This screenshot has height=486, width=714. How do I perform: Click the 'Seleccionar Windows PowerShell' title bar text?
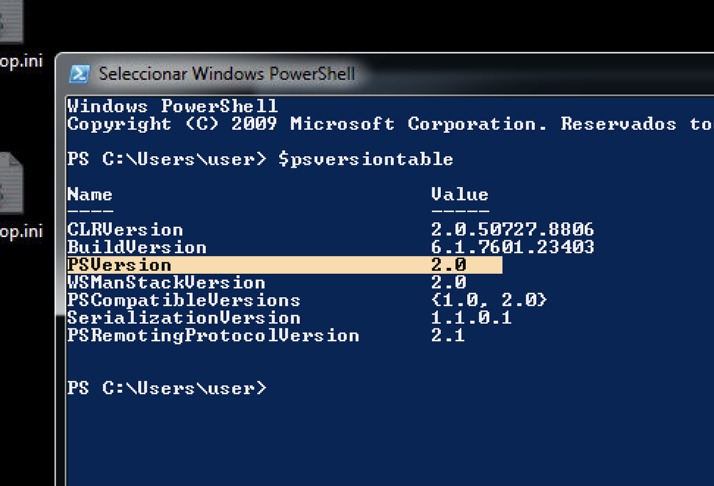(x=226, y=74)
